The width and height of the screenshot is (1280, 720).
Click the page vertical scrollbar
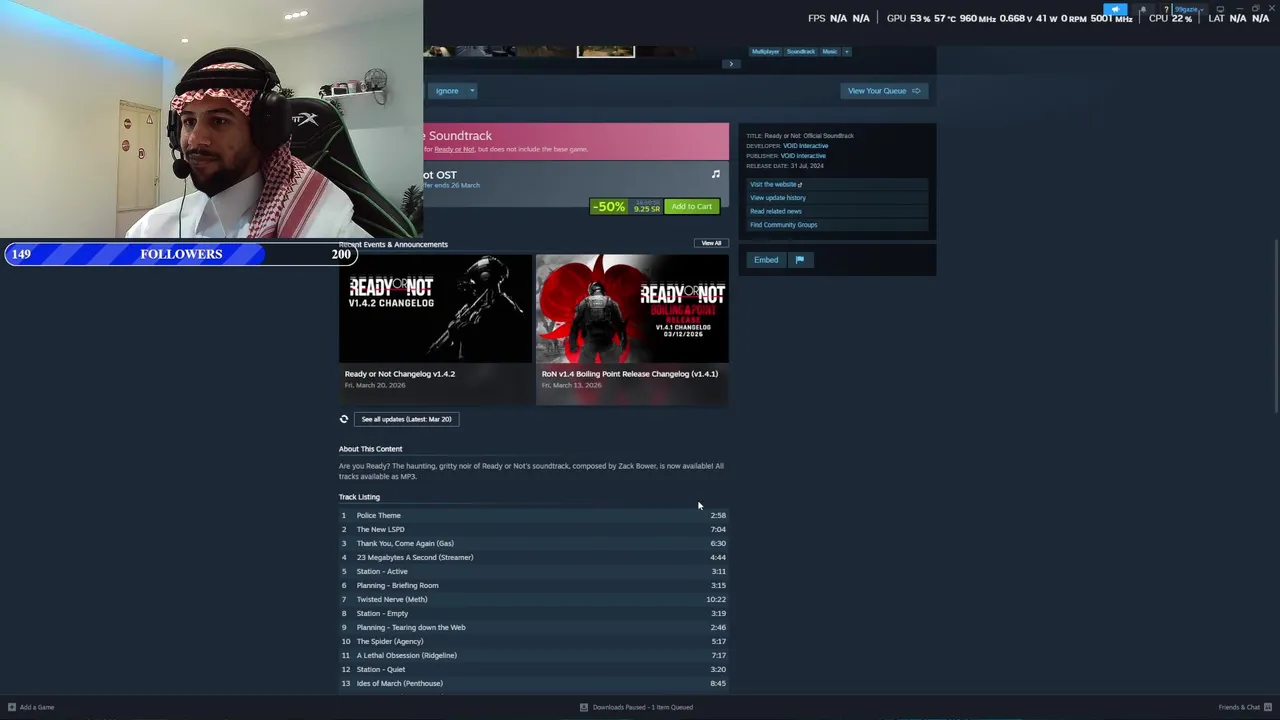(x=1275, y=325)
